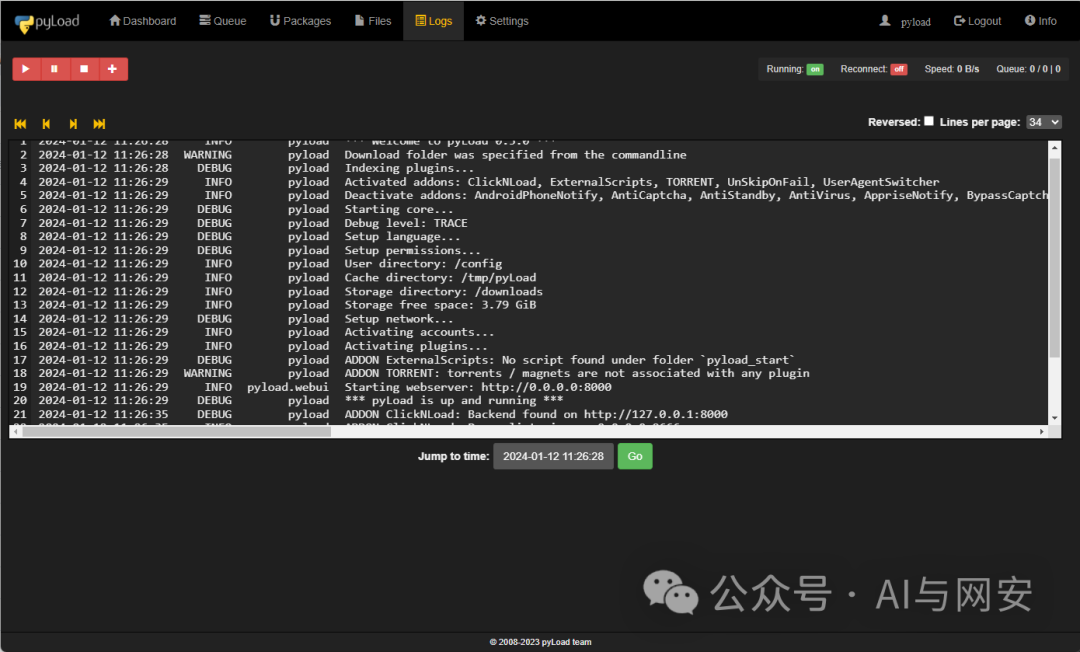The height and width of the screenshot is (652, 1080).
Task: Go to previous log page
Action: click(46, 124)
